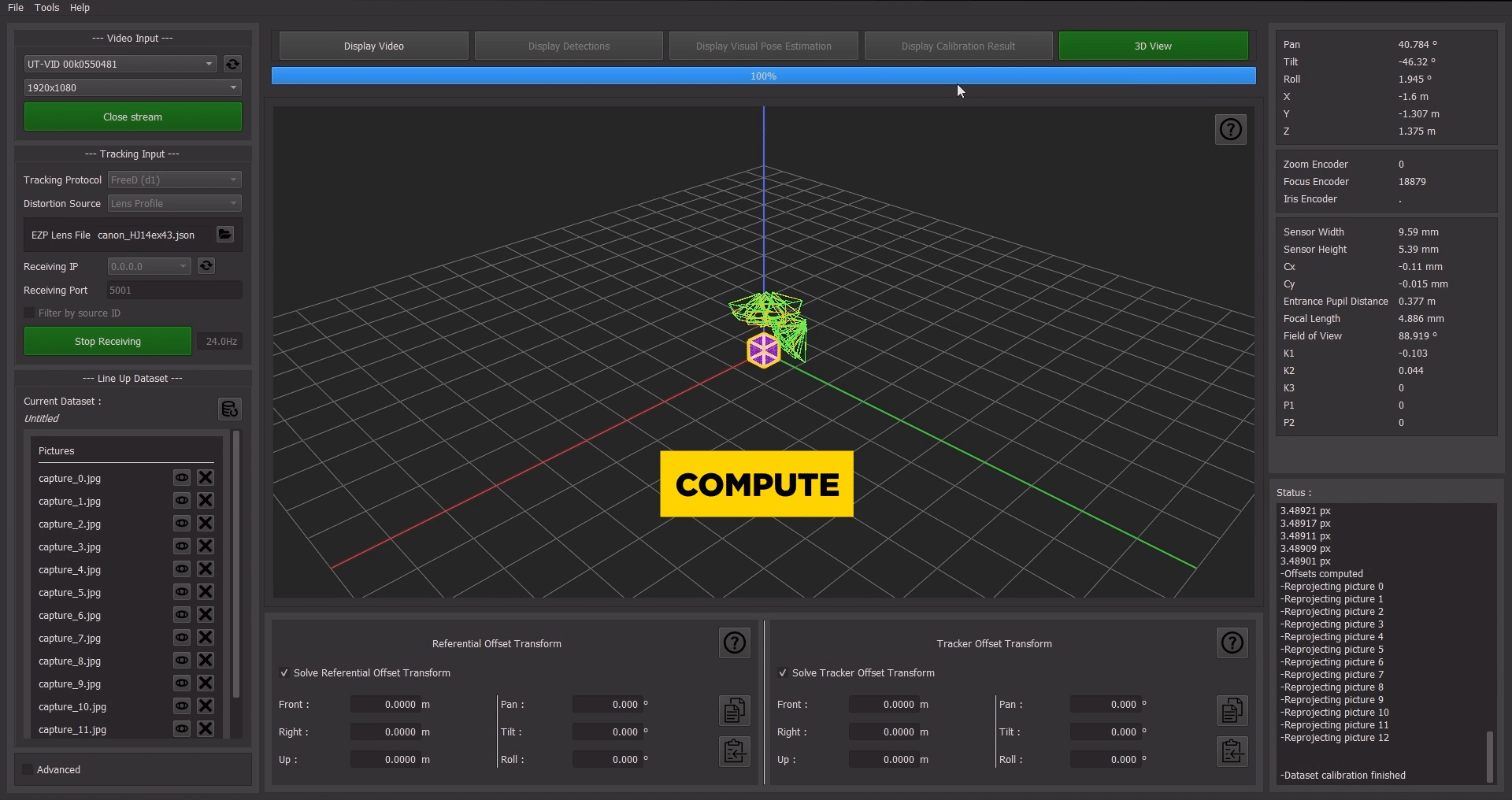
Task: Open the Tracking Protocol dropdown
Action: click(174, 180)
